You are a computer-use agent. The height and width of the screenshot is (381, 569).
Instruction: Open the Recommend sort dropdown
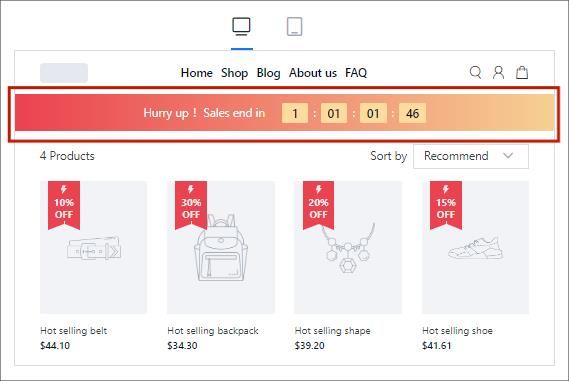[471, 156]
